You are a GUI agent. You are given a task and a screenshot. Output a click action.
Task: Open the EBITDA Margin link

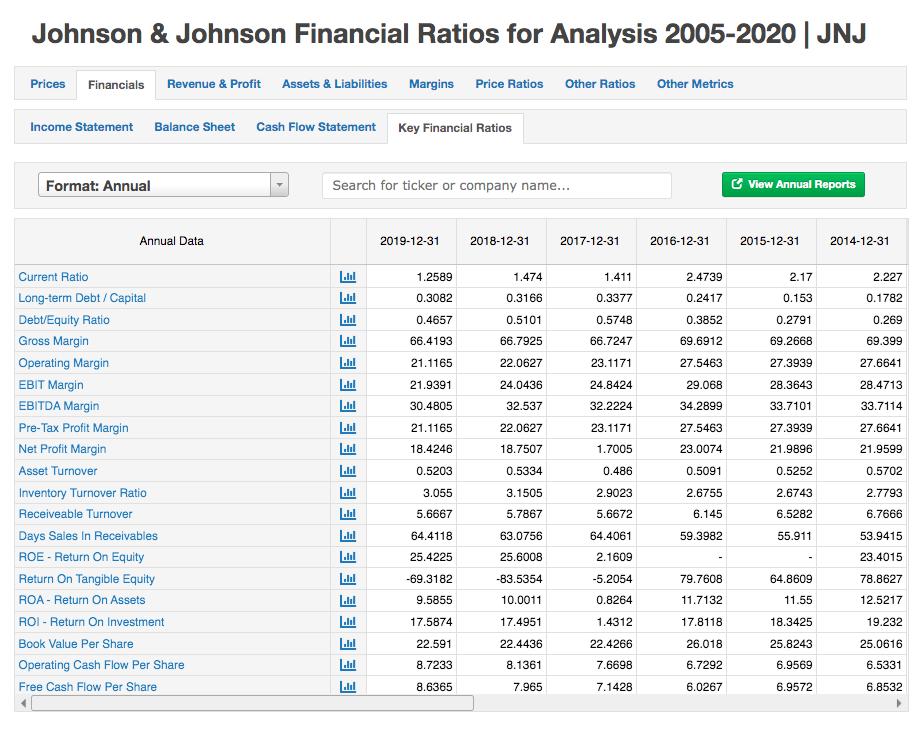coord(59,406)
